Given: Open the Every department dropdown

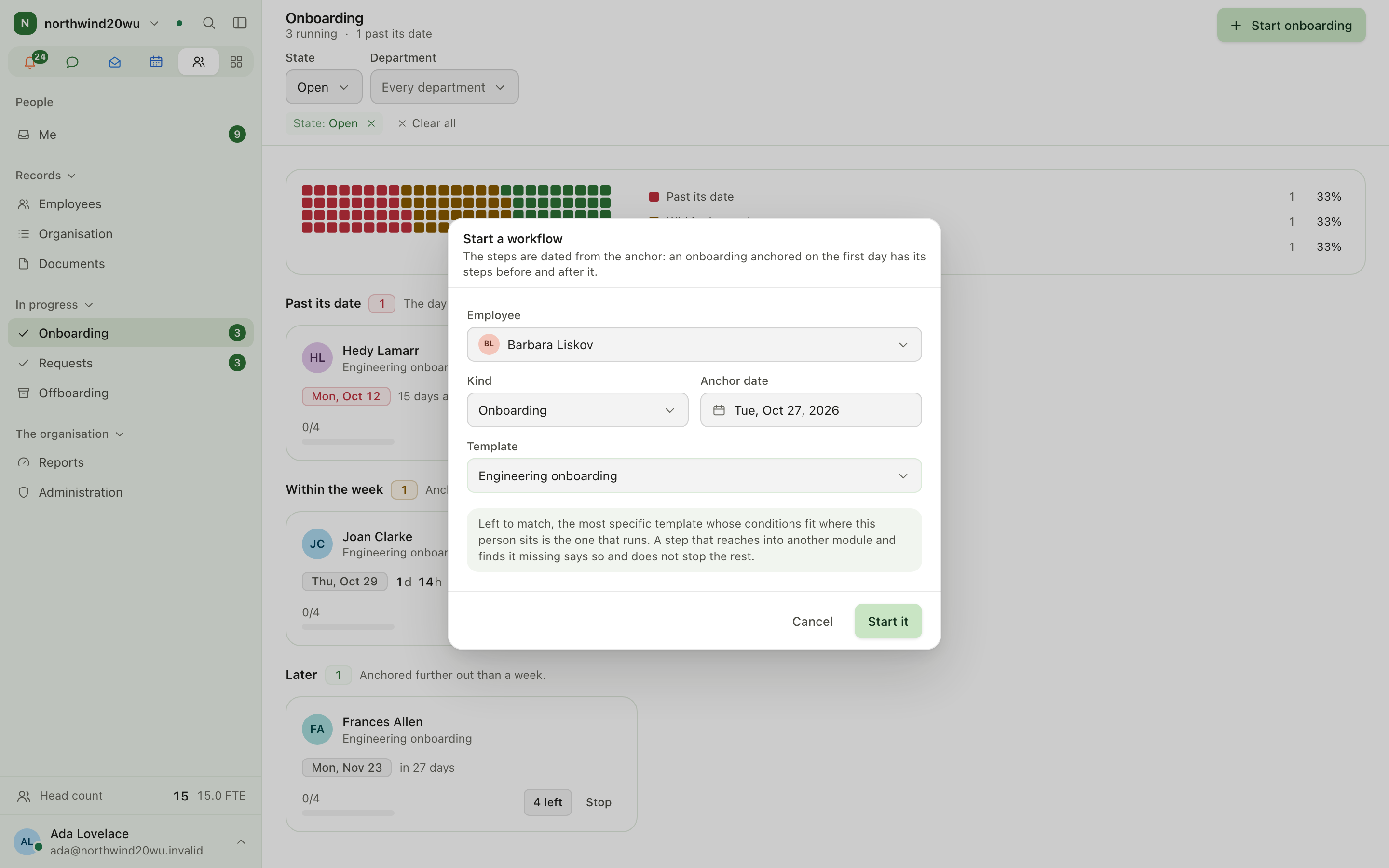Looking at the screenshot, I should tap(444, 87).
